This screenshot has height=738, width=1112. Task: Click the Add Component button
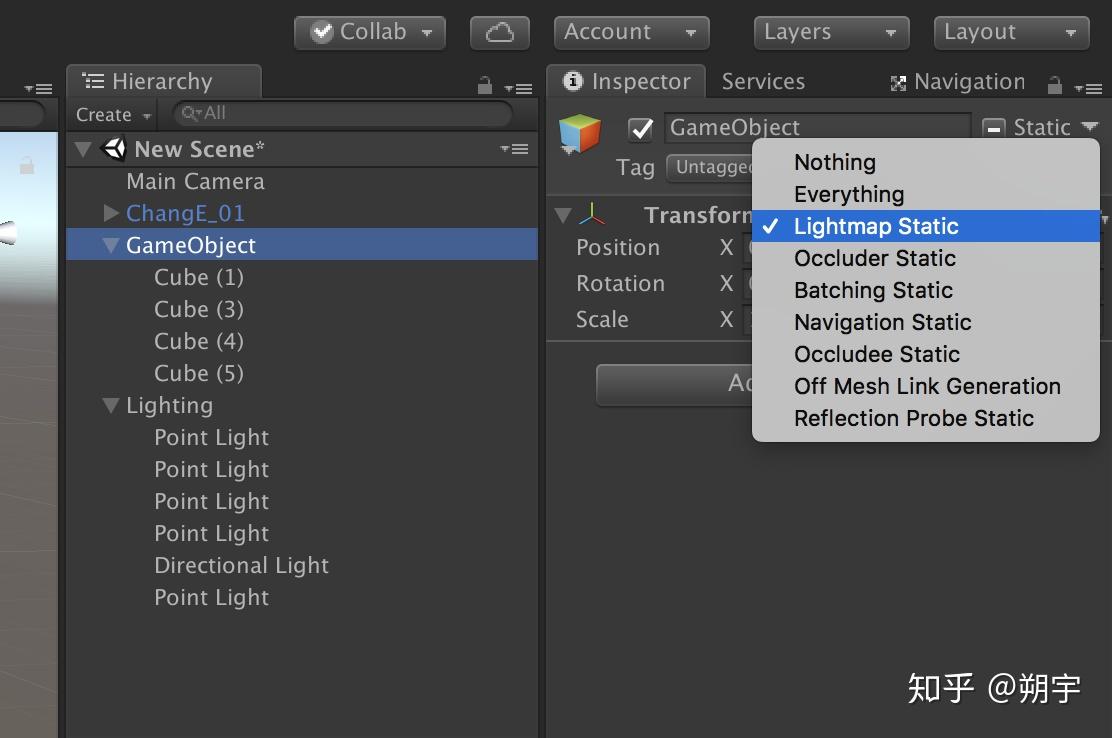[x=674, y=385]
